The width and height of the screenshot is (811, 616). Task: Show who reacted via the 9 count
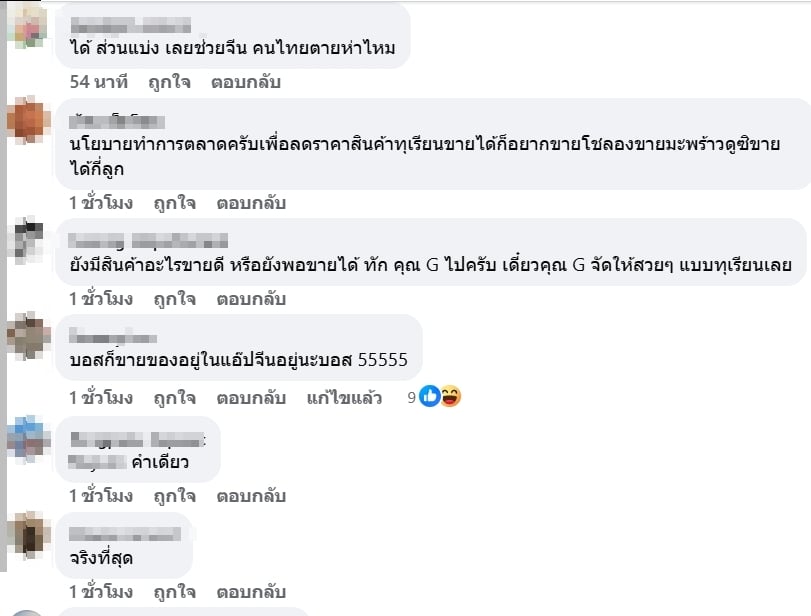411,397
